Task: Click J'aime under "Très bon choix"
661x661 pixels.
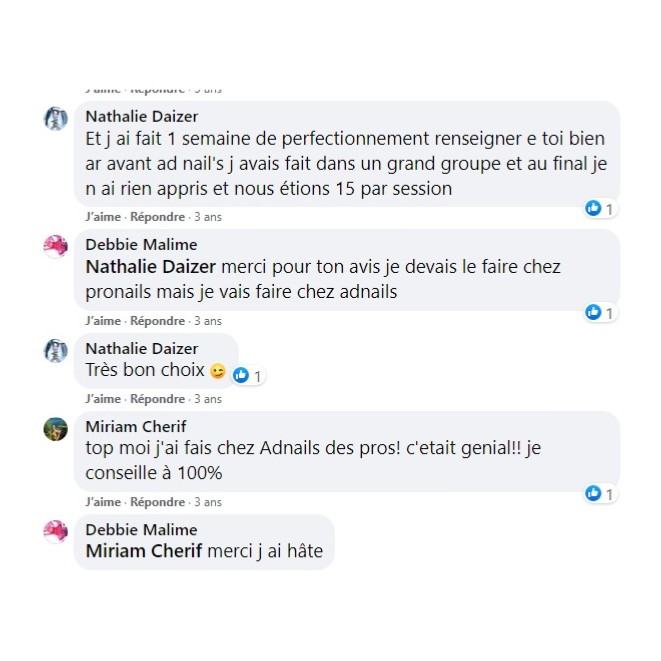Action: tap(103, 399)
